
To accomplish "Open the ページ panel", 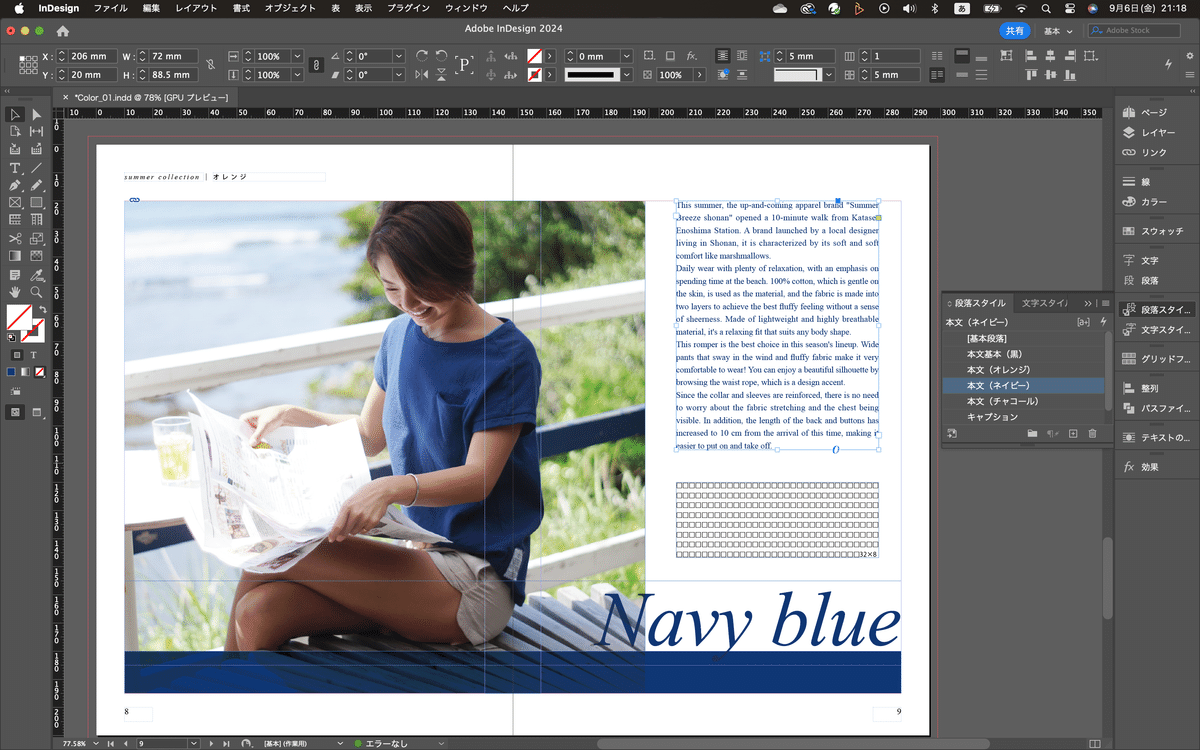I will 1155,113.
